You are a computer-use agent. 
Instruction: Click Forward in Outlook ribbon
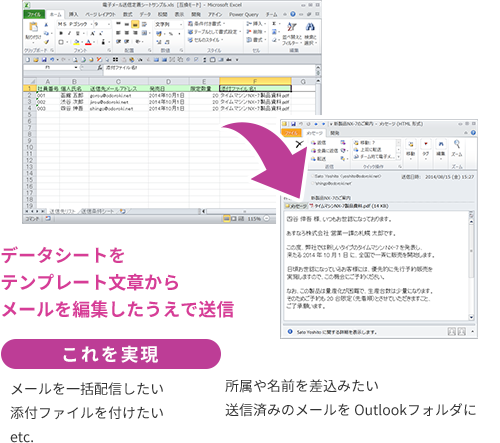318,159
